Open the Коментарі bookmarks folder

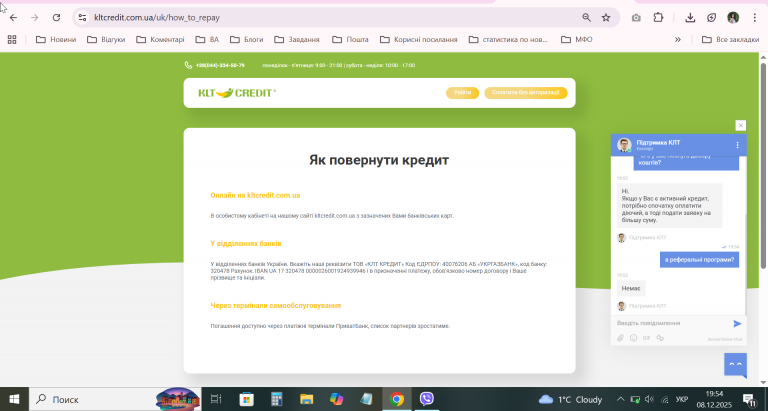160,39
